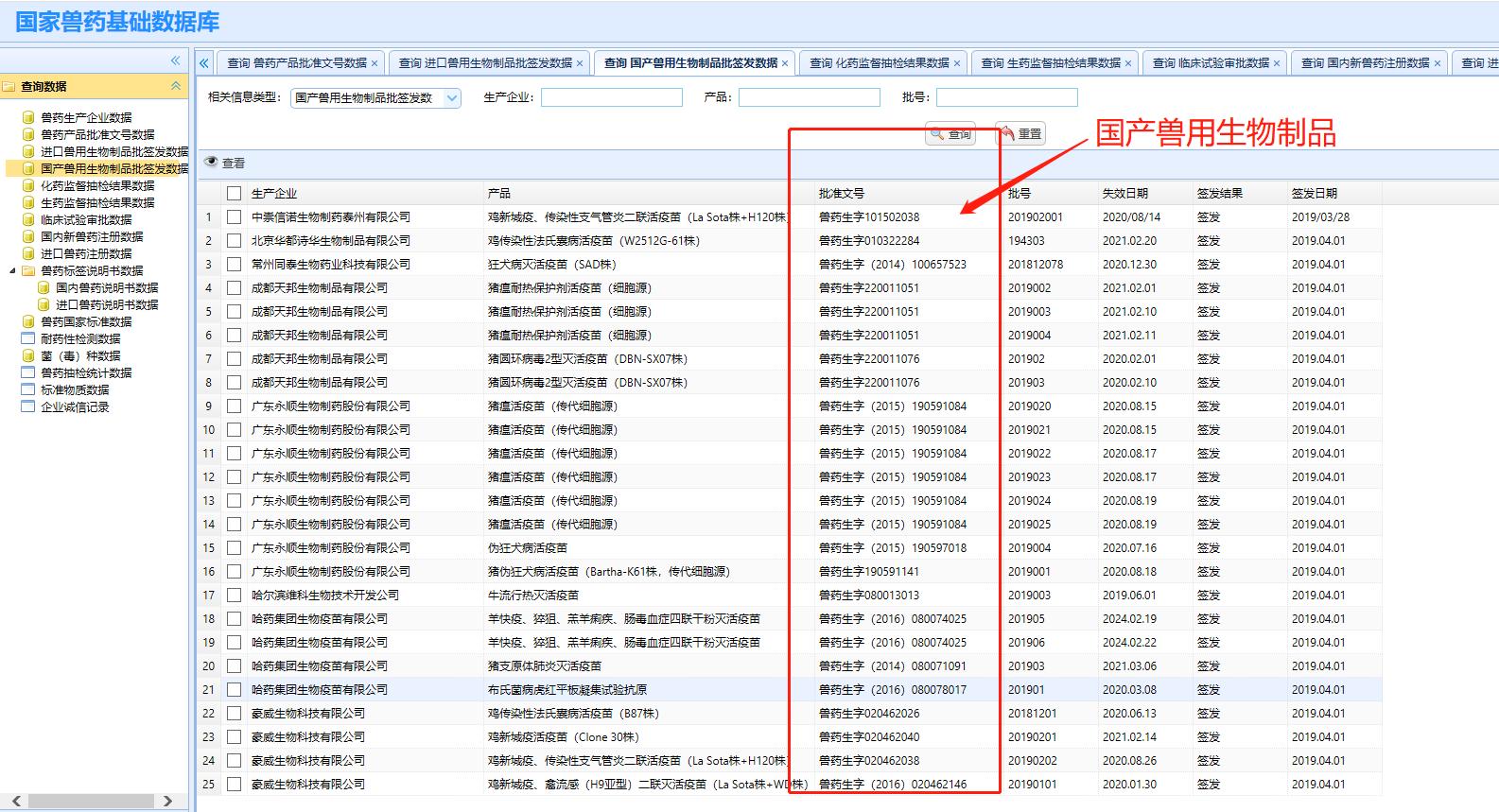Check row 1 中崇信诺生物制药泰州 checkbox
Viewport: 1499px width, 812px height.
point(234,216)
